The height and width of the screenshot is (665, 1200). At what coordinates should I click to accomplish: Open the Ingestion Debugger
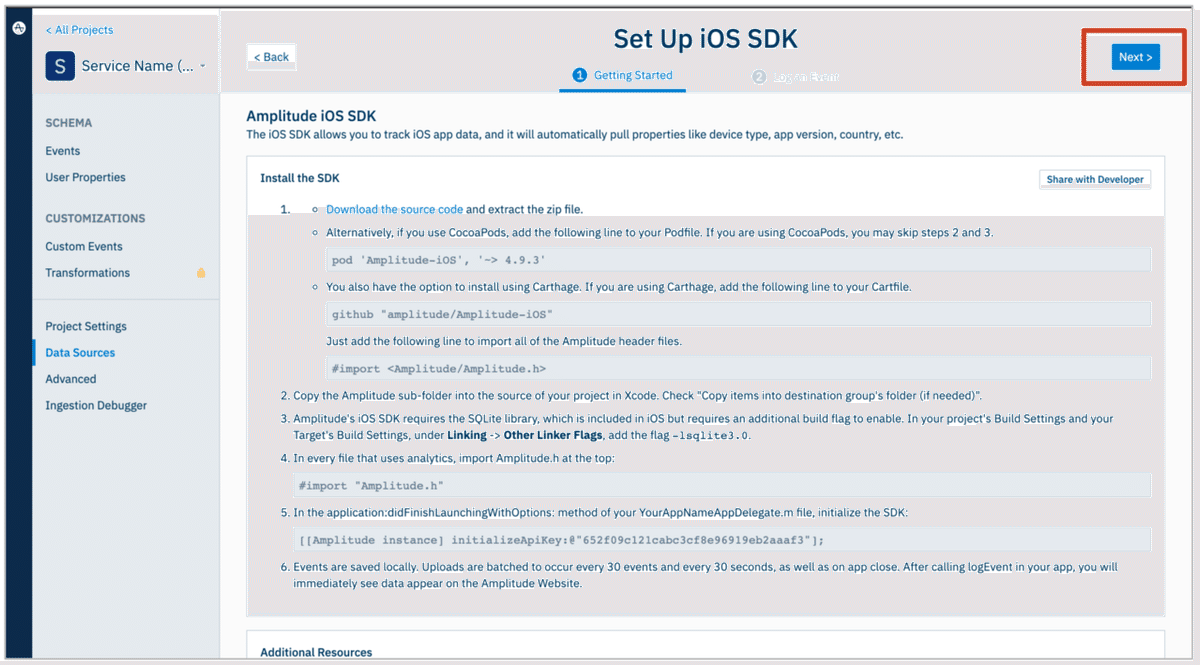click(96, 405)
